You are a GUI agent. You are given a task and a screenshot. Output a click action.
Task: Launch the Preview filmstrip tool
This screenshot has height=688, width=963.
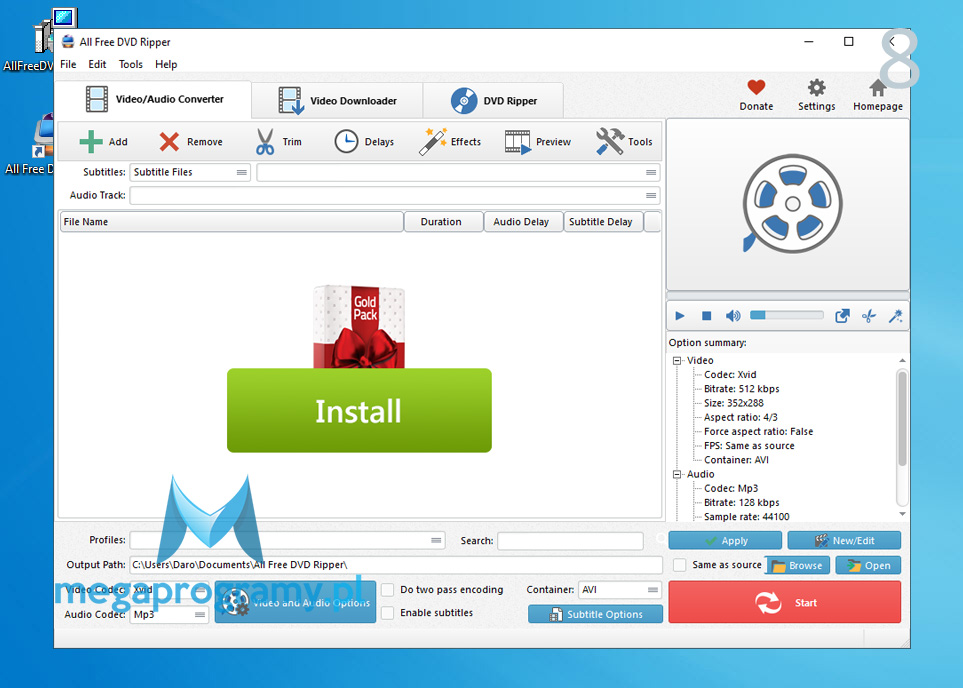pos(537,142)
